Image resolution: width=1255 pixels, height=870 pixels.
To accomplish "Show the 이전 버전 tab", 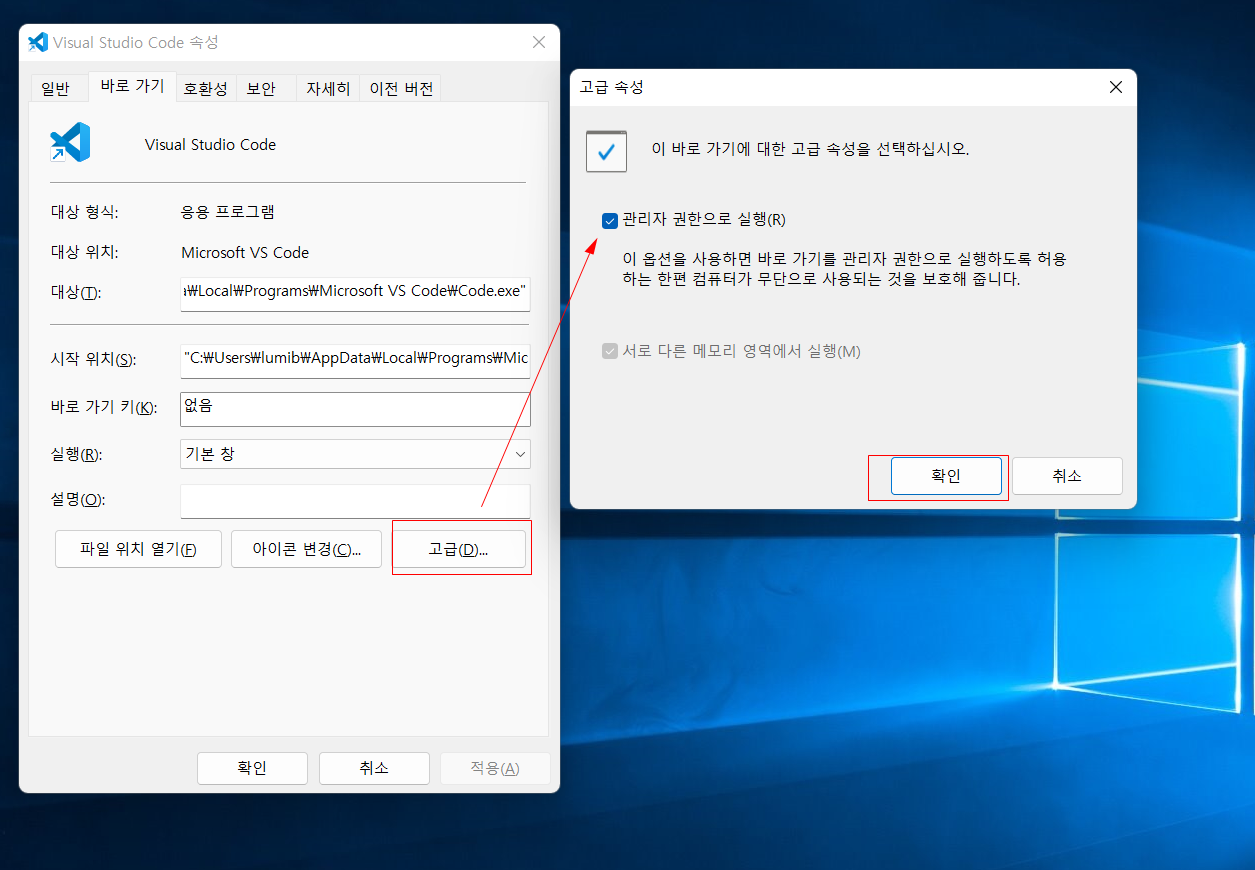I will pyautogui.click(x=401, y=88).
